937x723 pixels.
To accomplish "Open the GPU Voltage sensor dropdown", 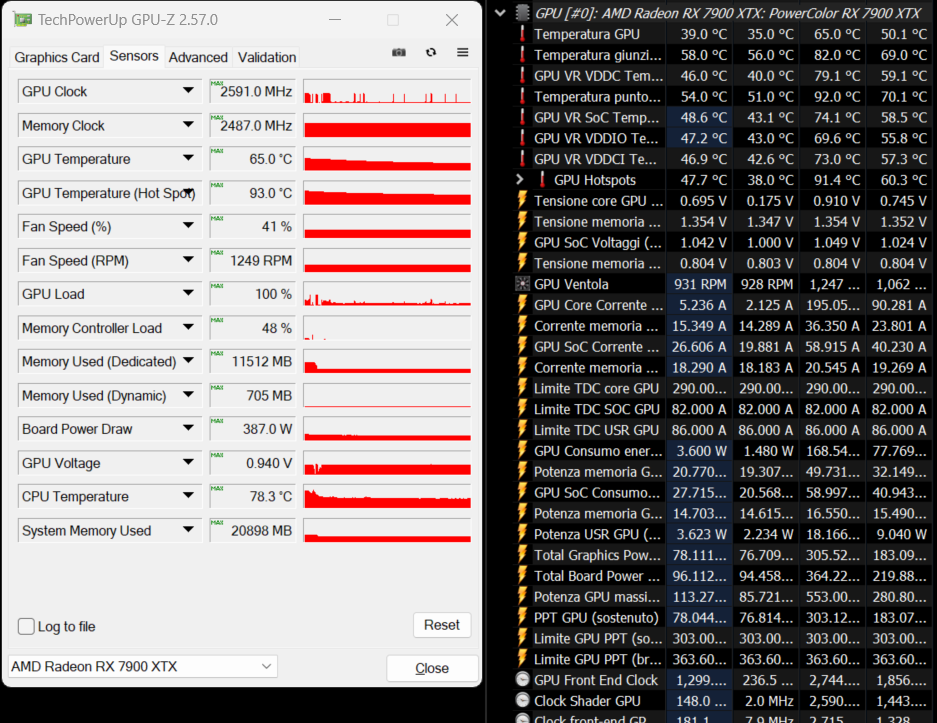I will [188, 462].
